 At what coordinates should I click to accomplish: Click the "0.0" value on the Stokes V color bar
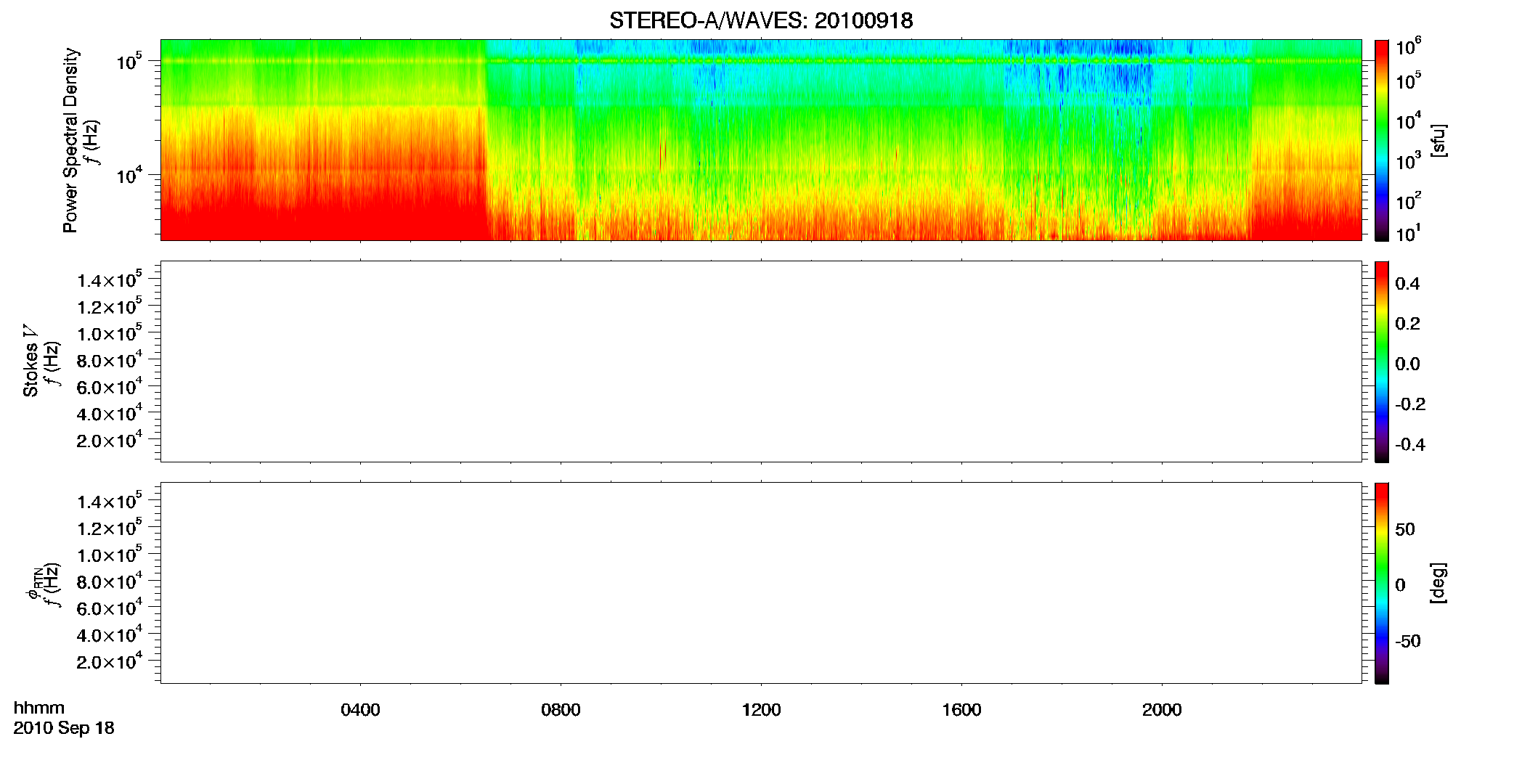(x=1407, y=364)
